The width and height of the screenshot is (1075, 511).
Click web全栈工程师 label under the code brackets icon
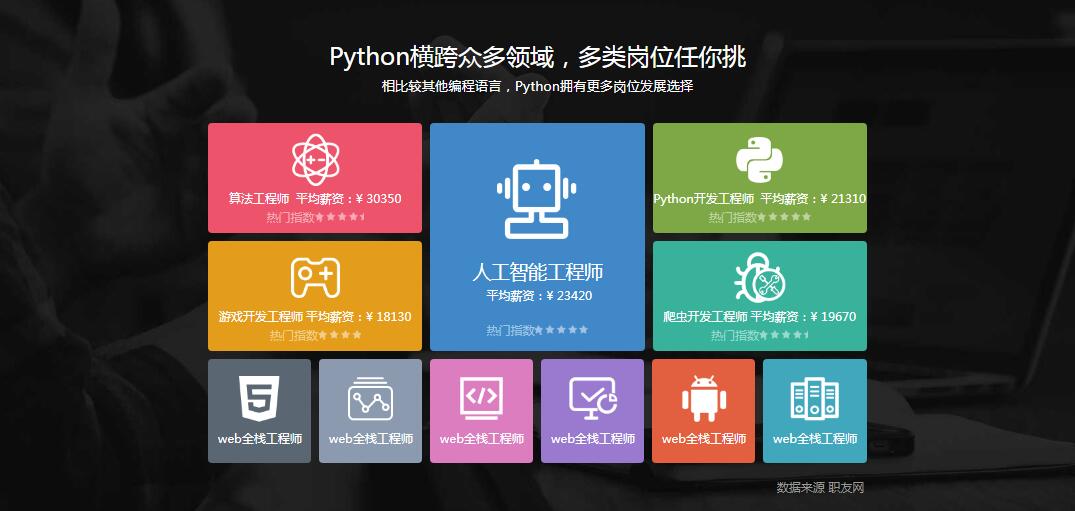(x=482, y=438)
